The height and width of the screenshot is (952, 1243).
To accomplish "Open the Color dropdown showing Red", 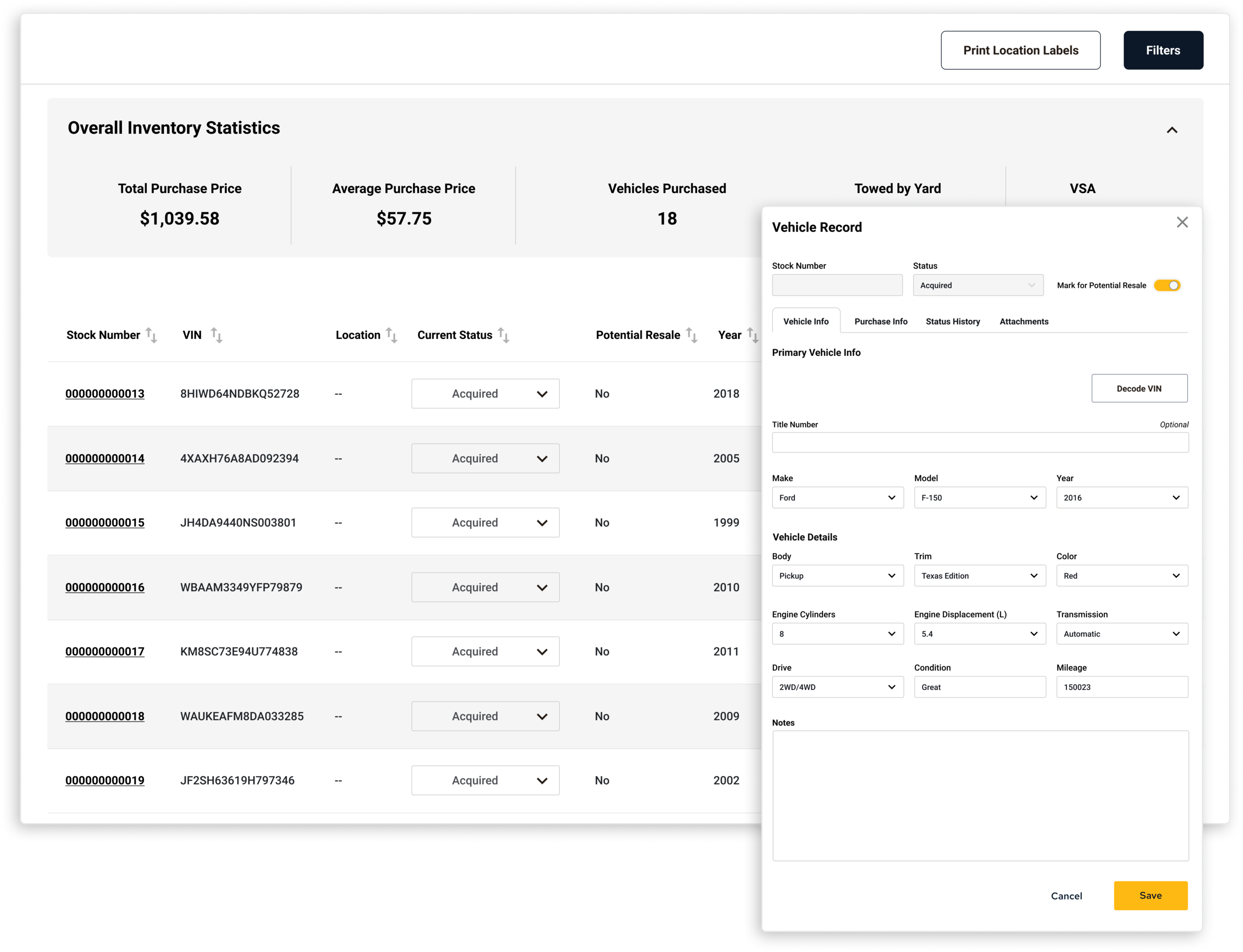I will [1122, 575].
